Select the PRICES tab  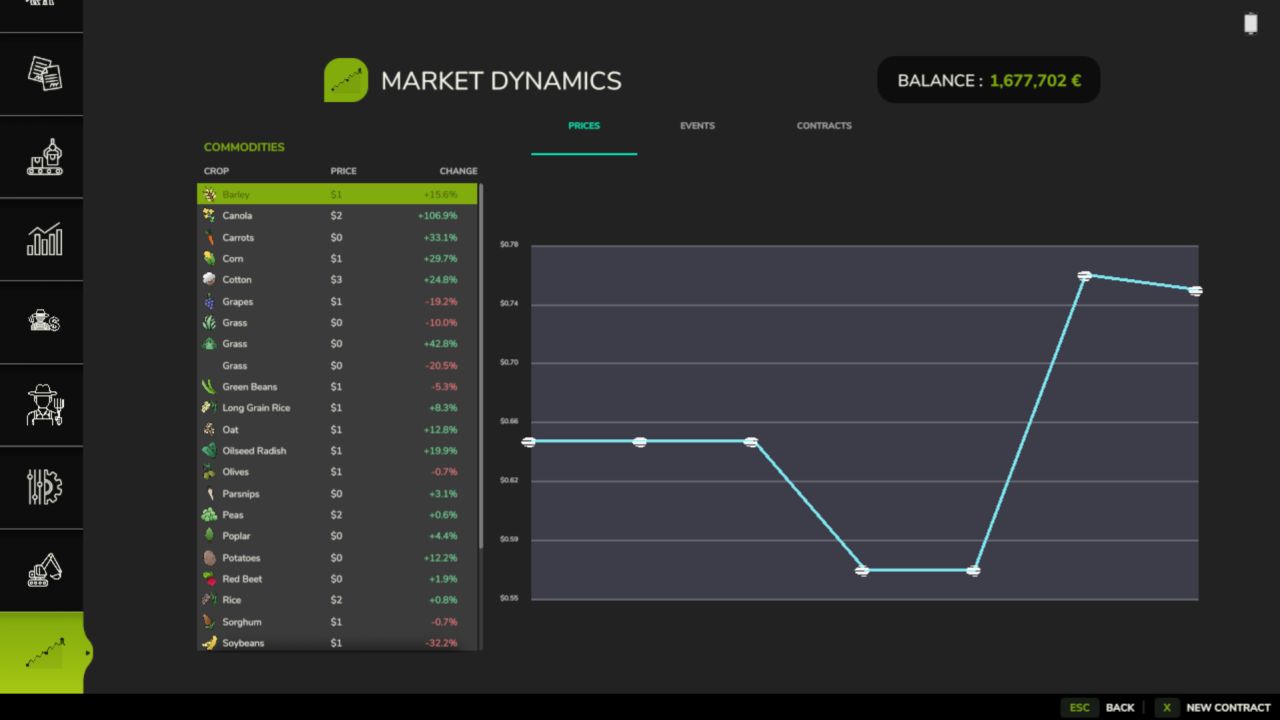(584, 125)
